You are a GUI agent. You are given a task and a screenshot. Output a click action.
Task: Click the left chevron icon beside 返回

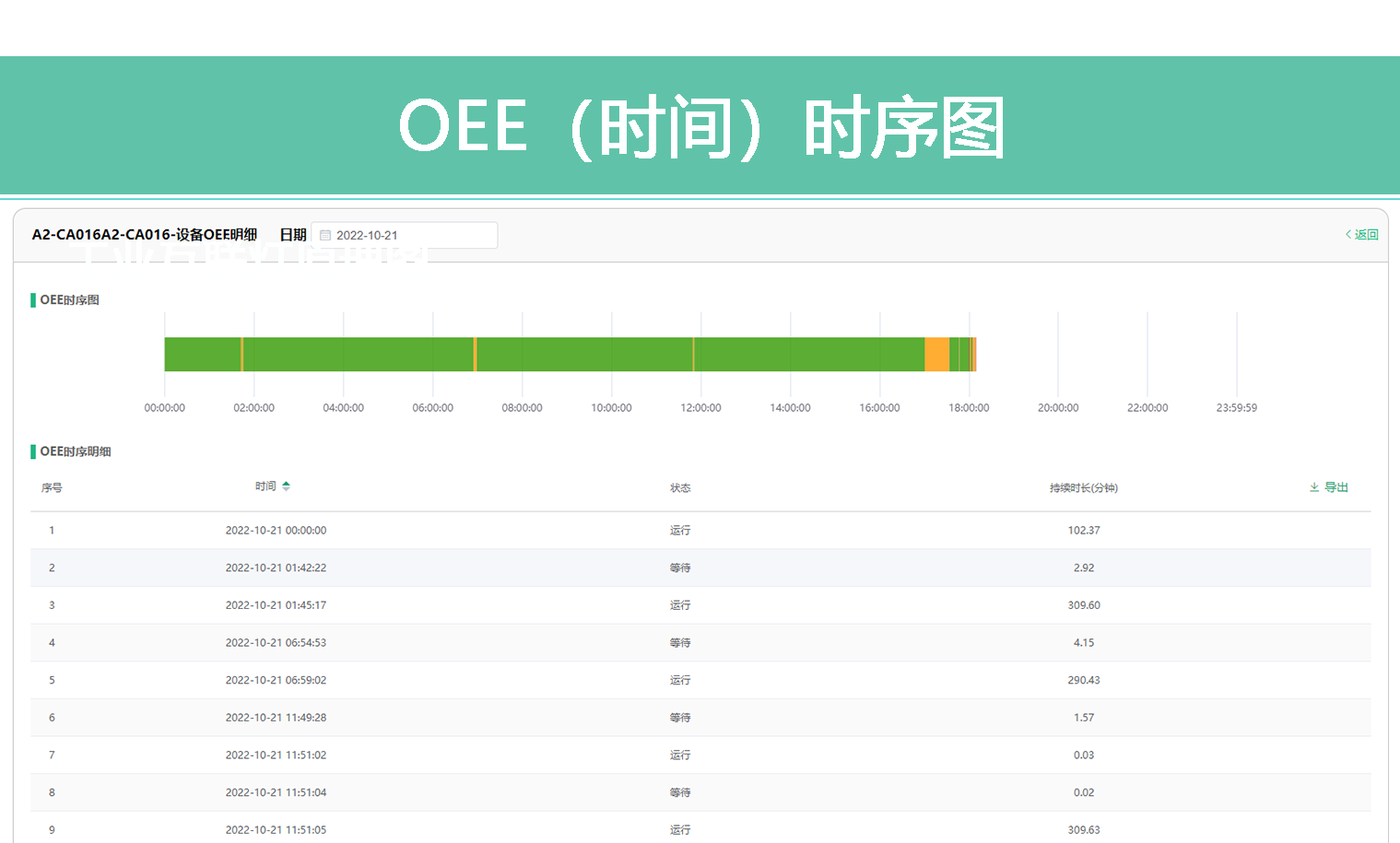click(1347, 234)
